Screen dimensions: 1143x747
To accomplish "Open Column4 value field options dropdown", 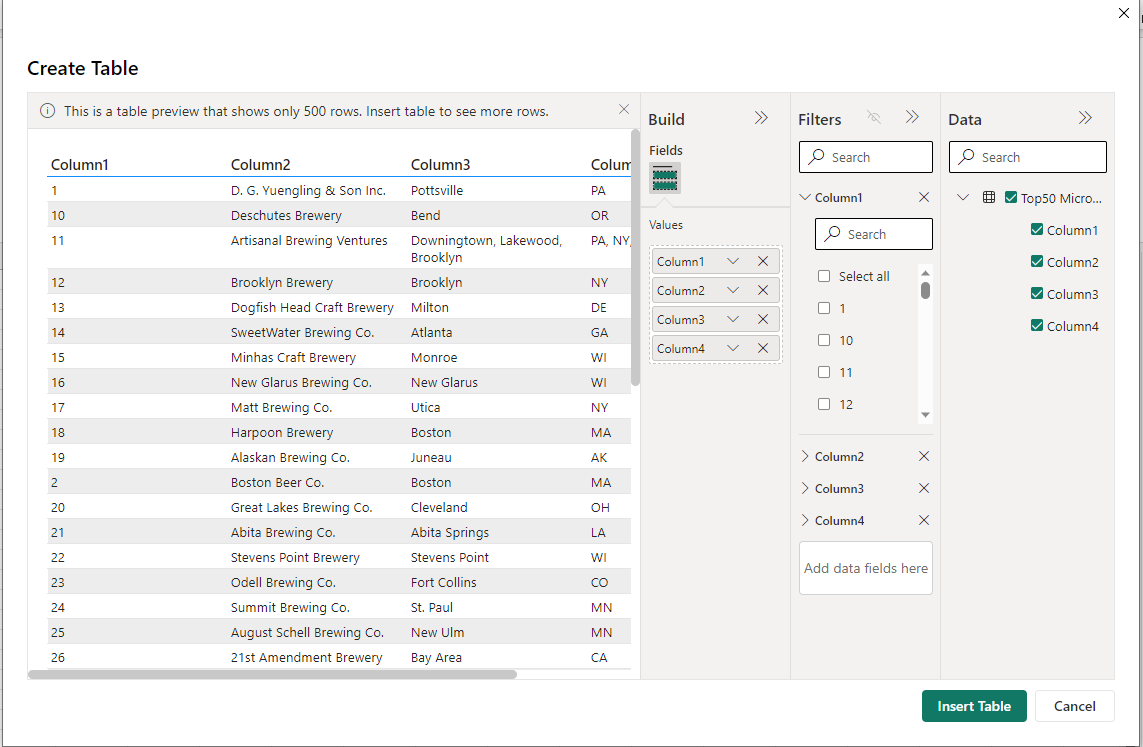I will tap(733, 348).
